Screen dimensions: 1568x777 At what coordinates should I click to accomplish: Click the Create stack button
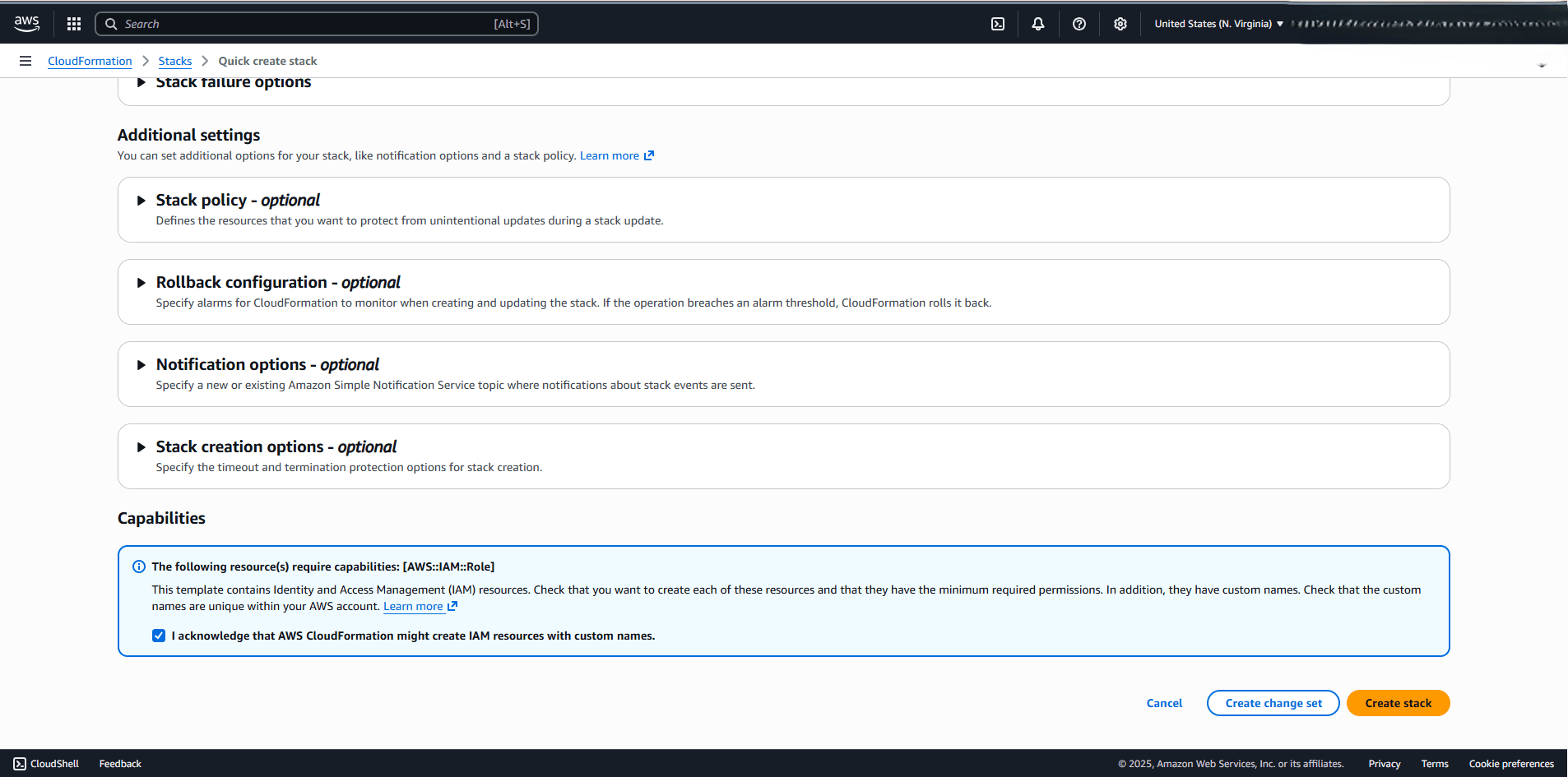click(1397, 703)
